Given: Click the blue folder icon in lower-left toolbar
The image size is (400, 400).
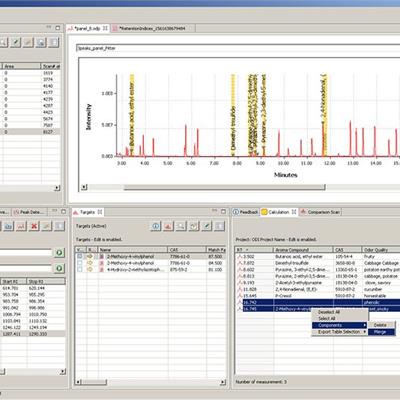Looking at the screenshot, I should coord(8,226).
